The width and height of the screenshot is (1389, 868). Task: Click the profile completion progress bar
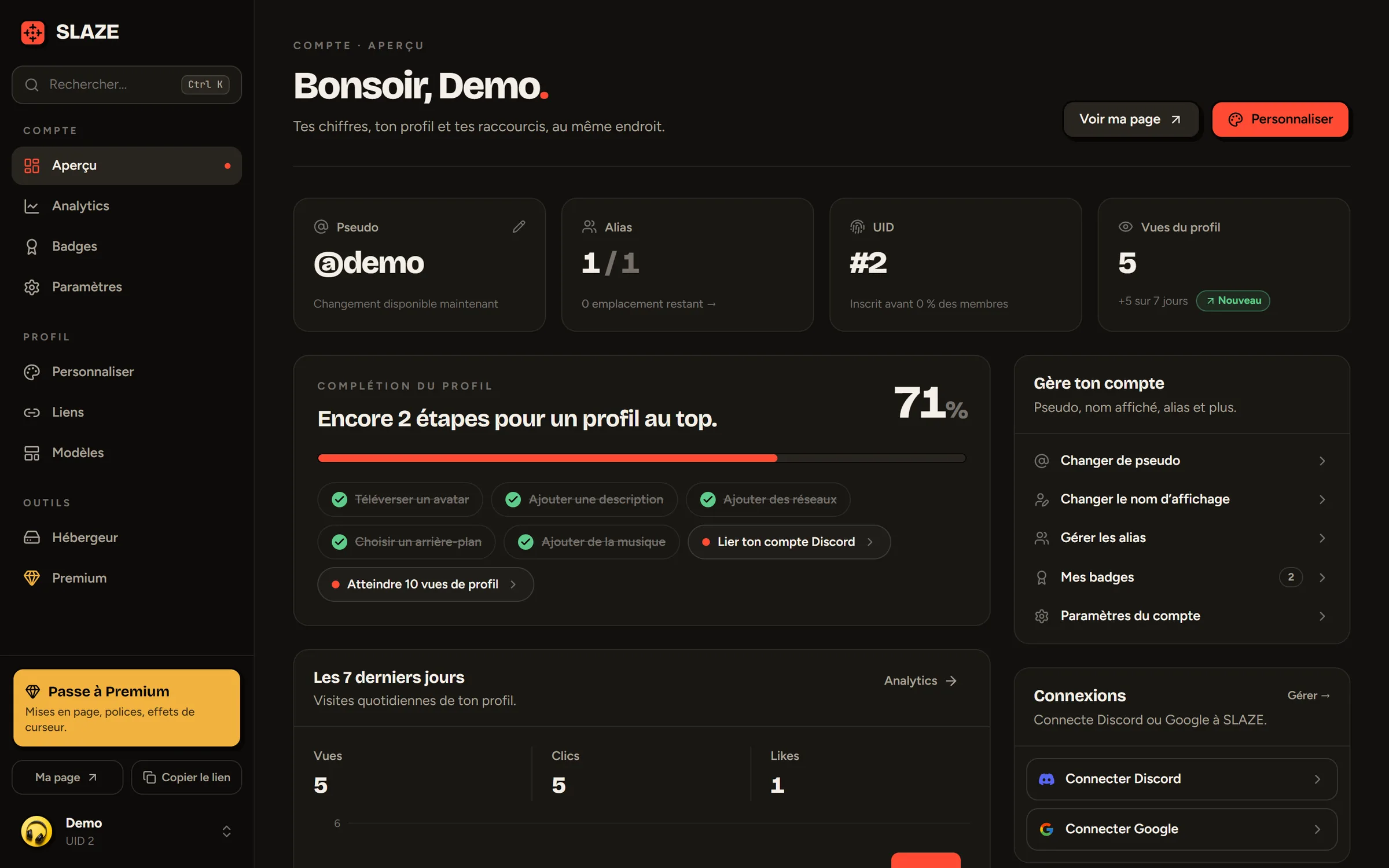pos(641,458)
